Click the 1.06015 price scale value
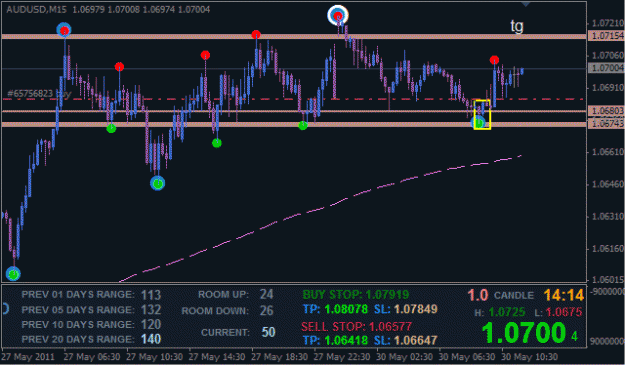Image resolution: width=625 pixels, height=365 pixels. pos(607,279)
